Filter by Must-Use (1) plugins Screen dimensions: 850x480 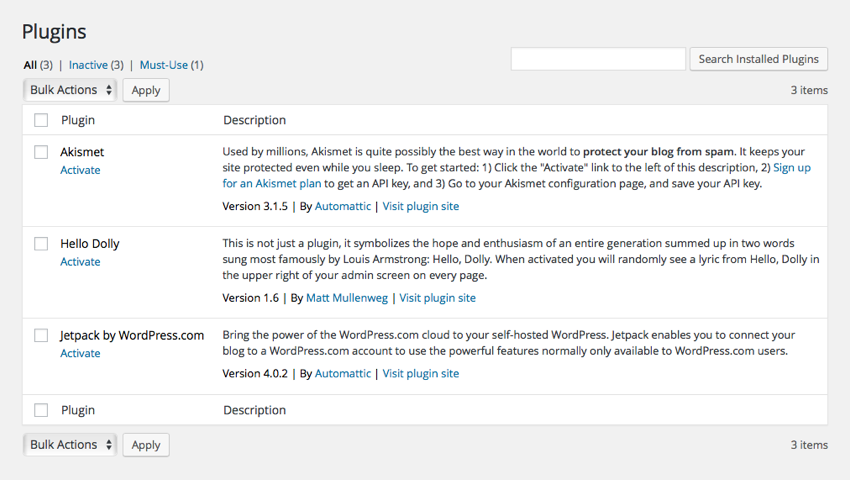pyautogui.click(x=171, y=65)
